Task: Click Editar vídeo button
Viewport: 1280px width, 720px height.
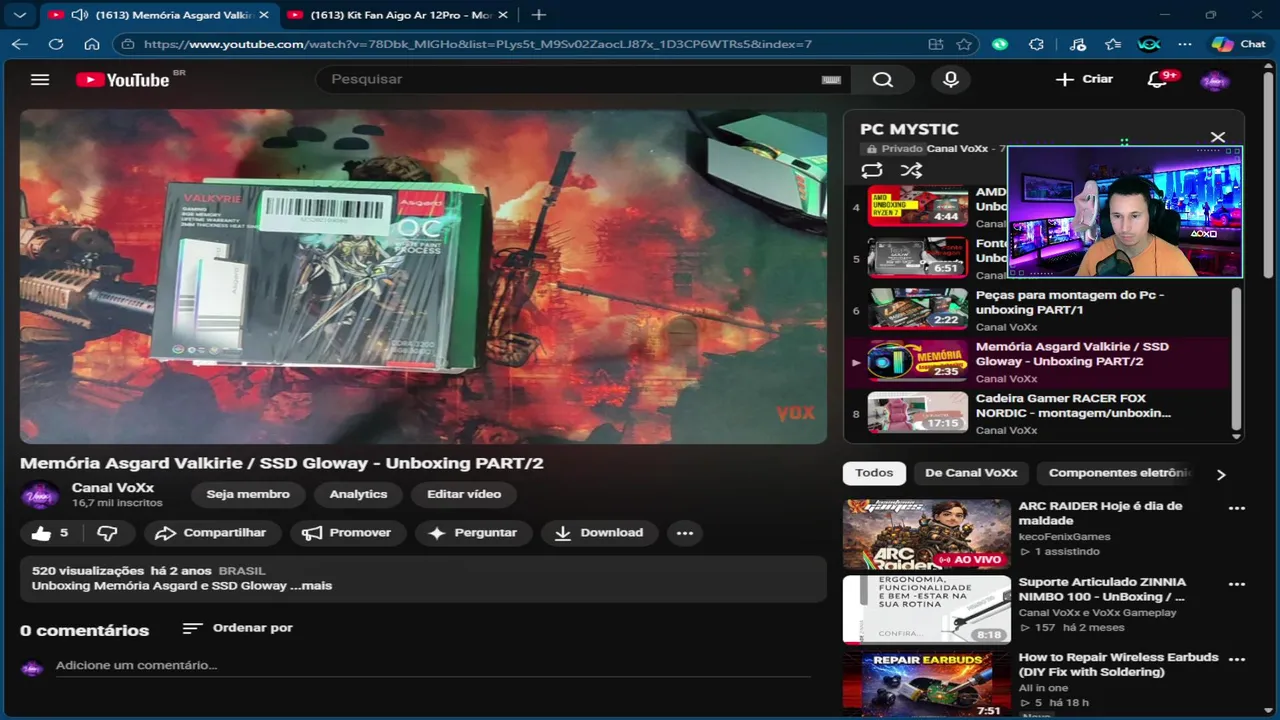Action: click(x=464, y=494)
